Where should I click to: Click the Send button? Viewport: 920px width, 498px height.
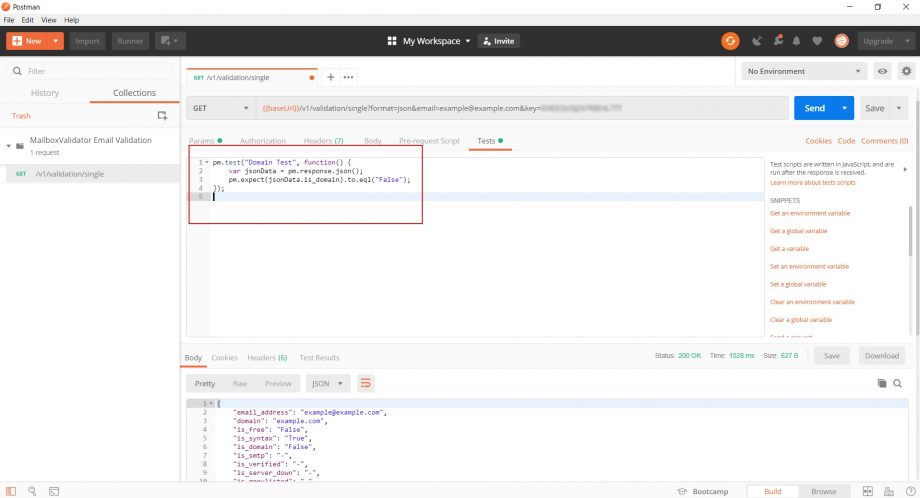(x=814, y=108)
